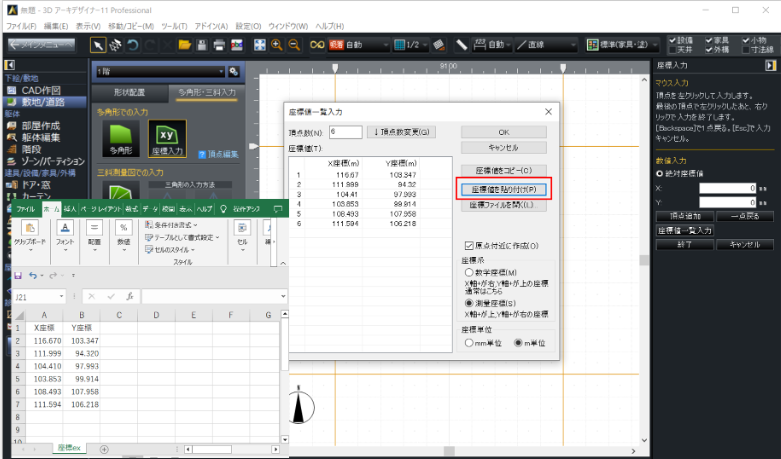Select the 数学座標 radio button
Screen dimensions: 781x459
point(468,271)
